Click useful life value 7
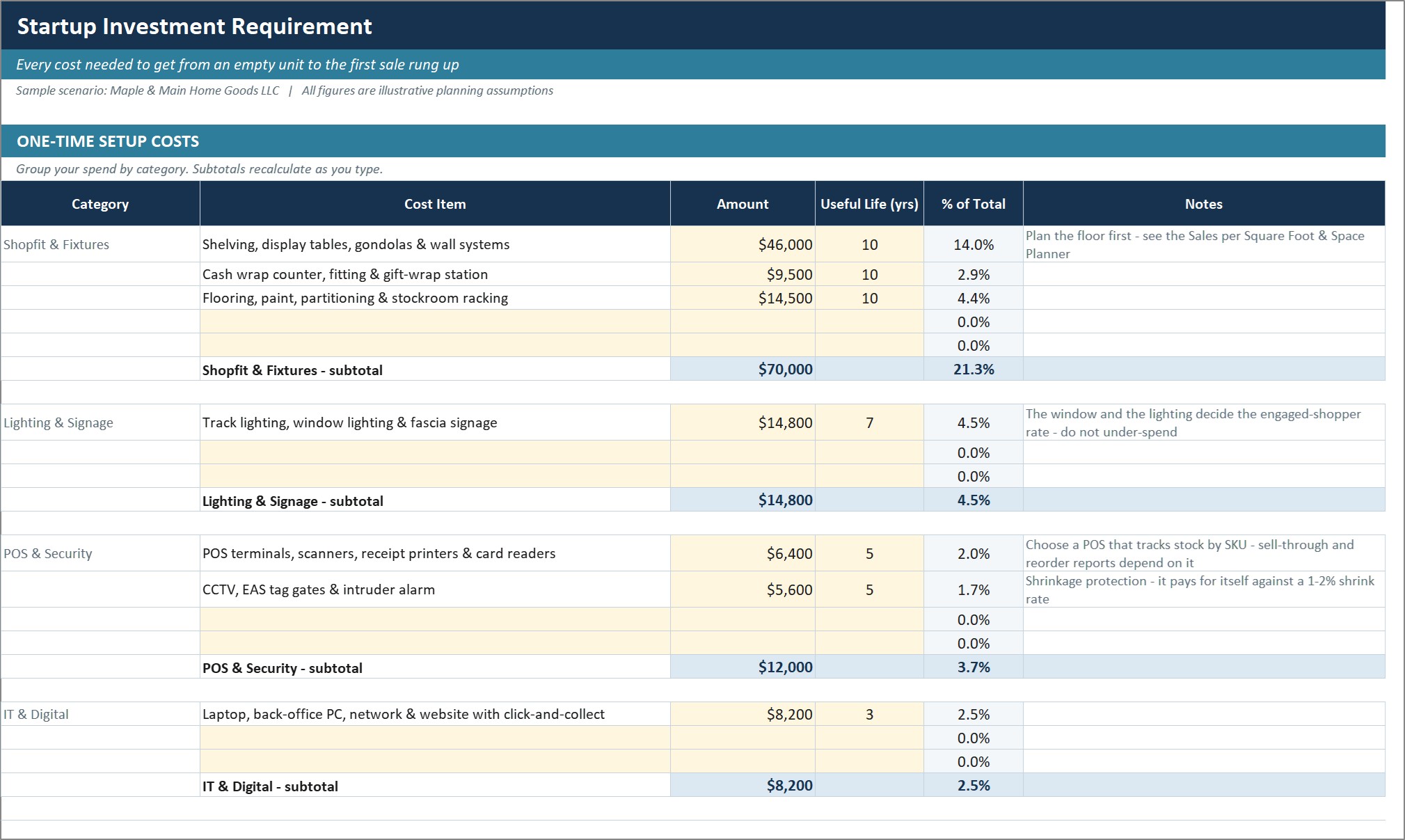This screenshot has width=1405, height=840. point(869,422)
